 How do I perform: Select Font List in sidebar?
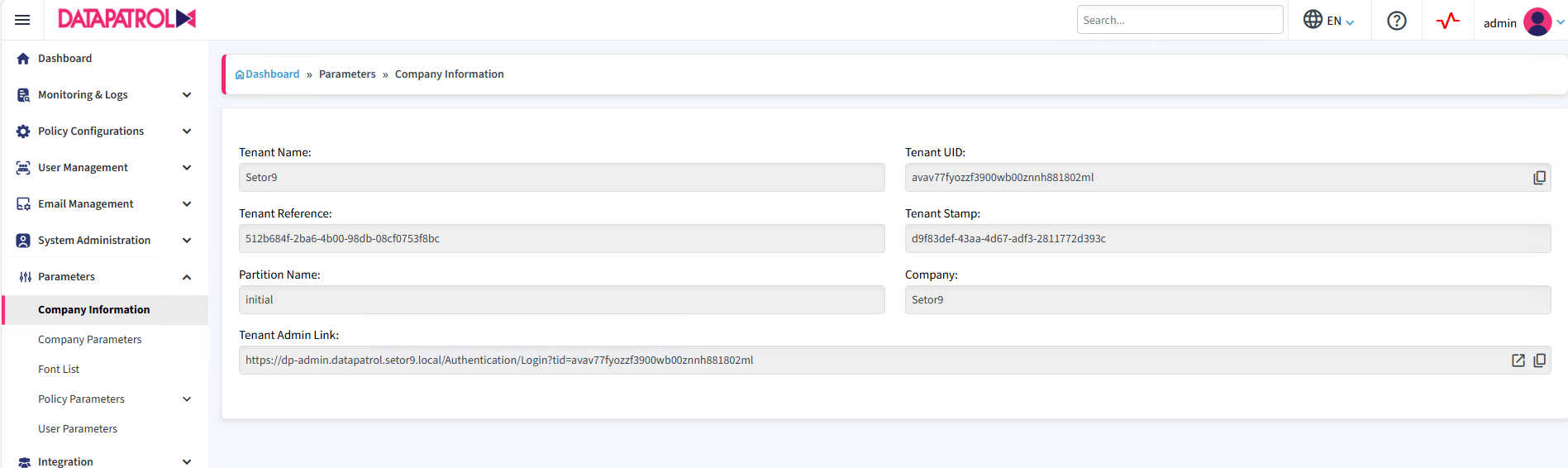click(59, 370)
